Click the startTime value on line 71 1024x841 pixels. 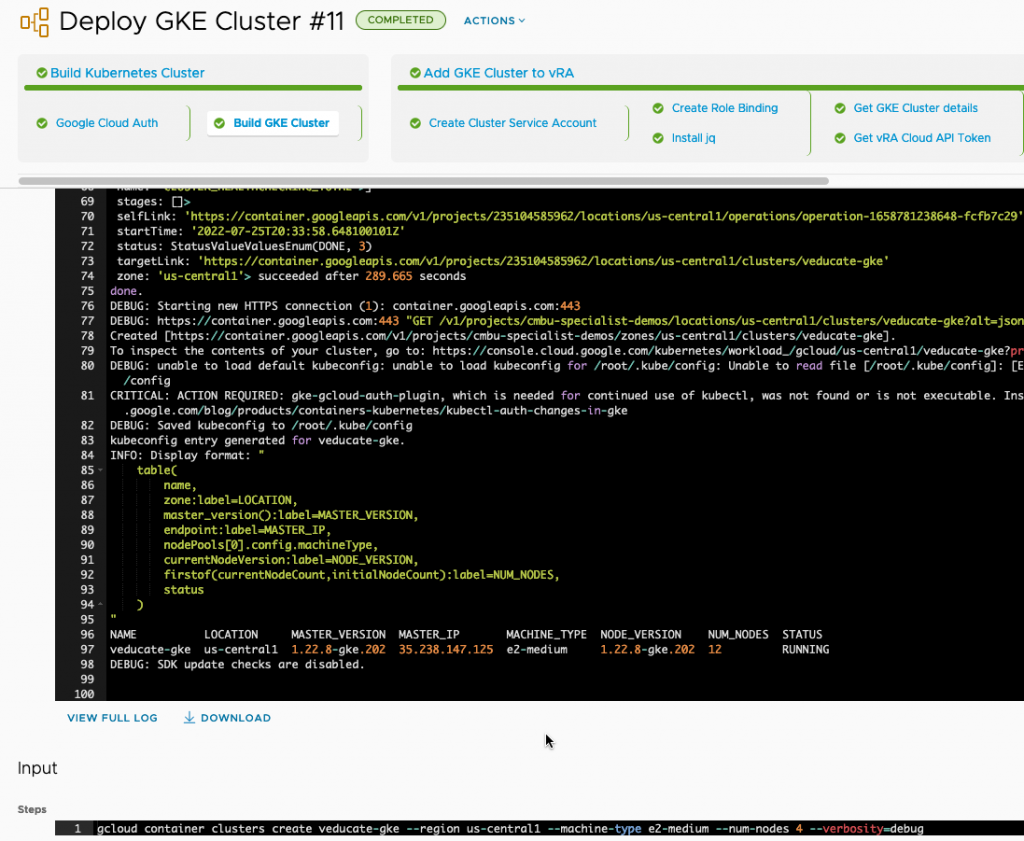click(x=298, y=231)
